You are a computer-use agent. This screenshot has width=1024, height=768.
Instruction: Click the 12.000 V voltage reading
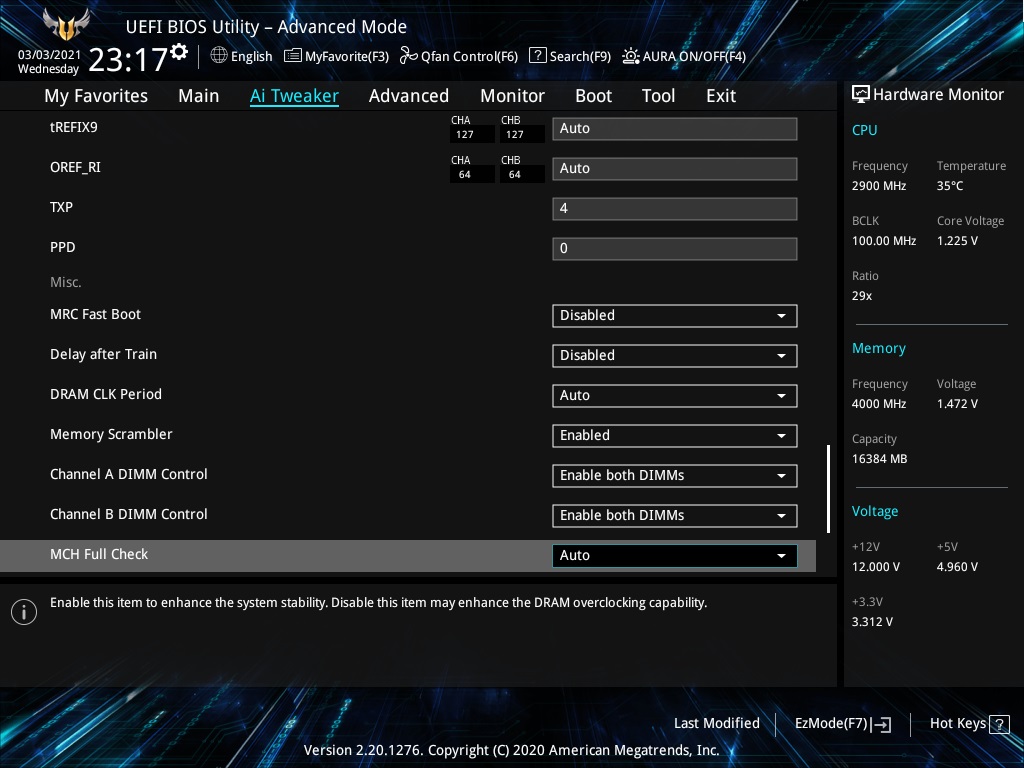click(876, 567)
